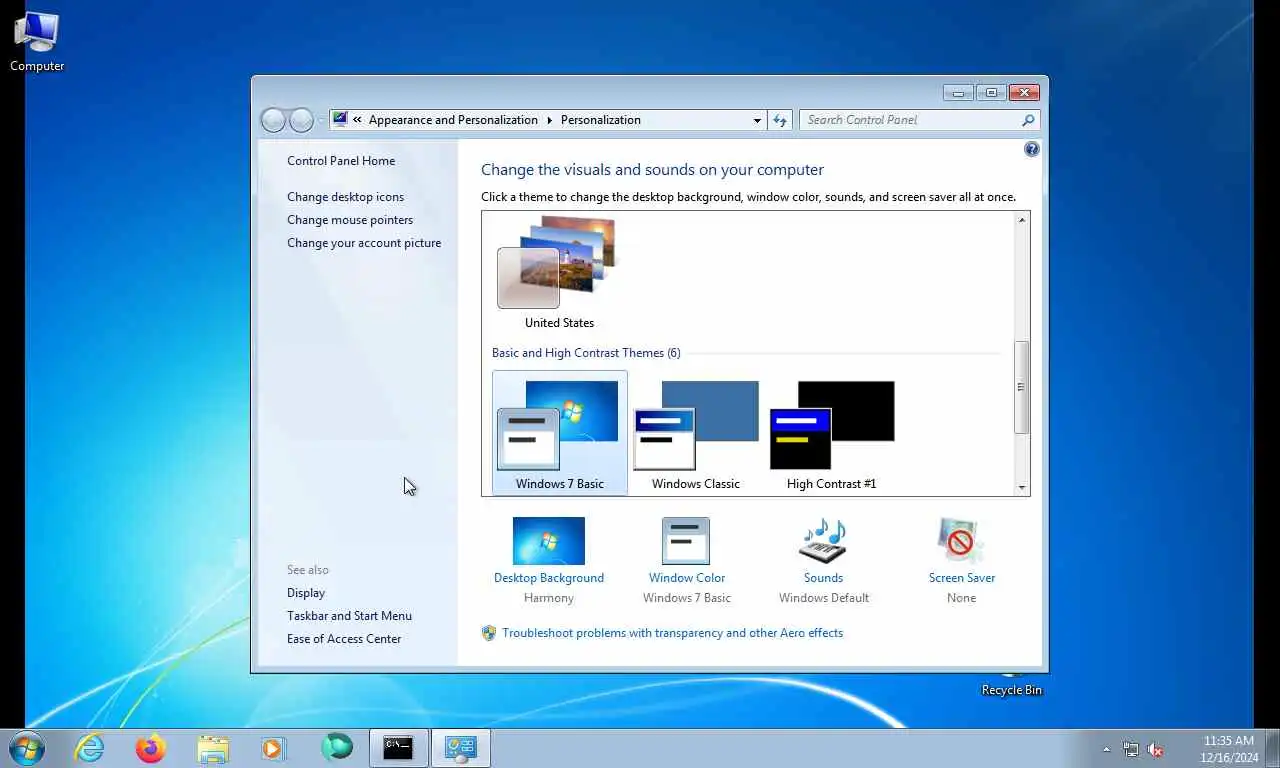The image size is (1280, 768).
Task: Click Basic and High Contrast Themes header
Action: coord(586,353)
